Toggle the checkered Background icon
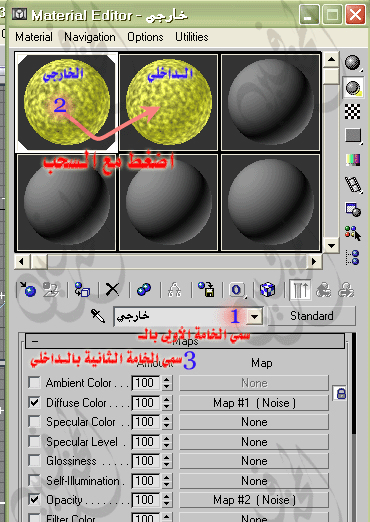370x522 pixels. 353,111
